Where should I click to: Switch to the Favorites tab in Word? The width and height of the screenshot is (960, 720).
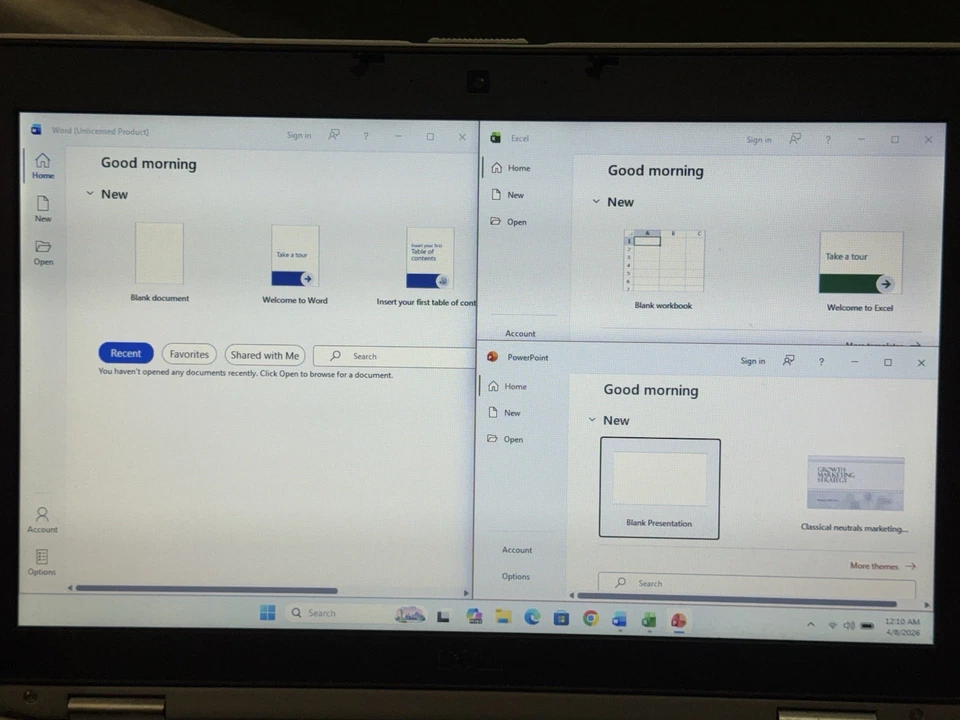(189, 354)
